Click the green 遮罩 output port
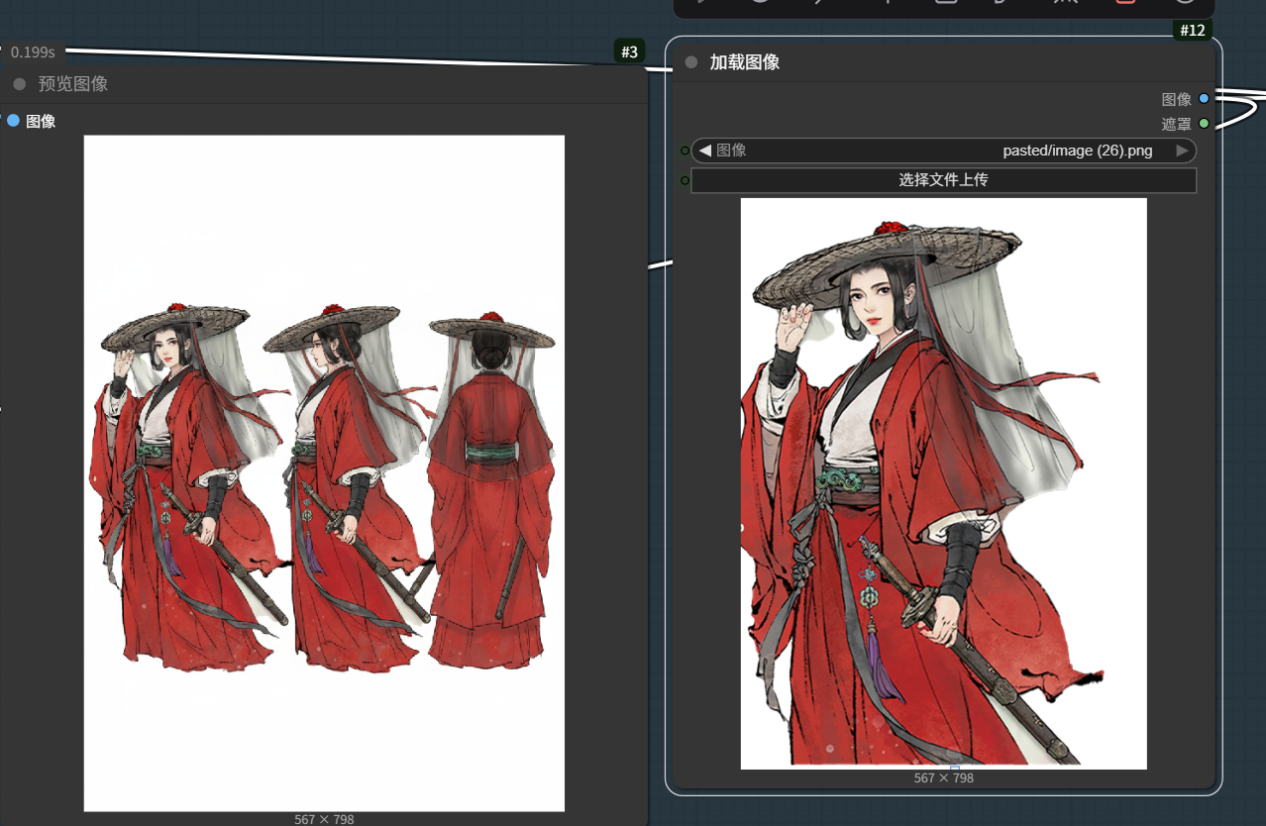The width and height of the screenshot is (1266, 826). [x=1204, y=124]
